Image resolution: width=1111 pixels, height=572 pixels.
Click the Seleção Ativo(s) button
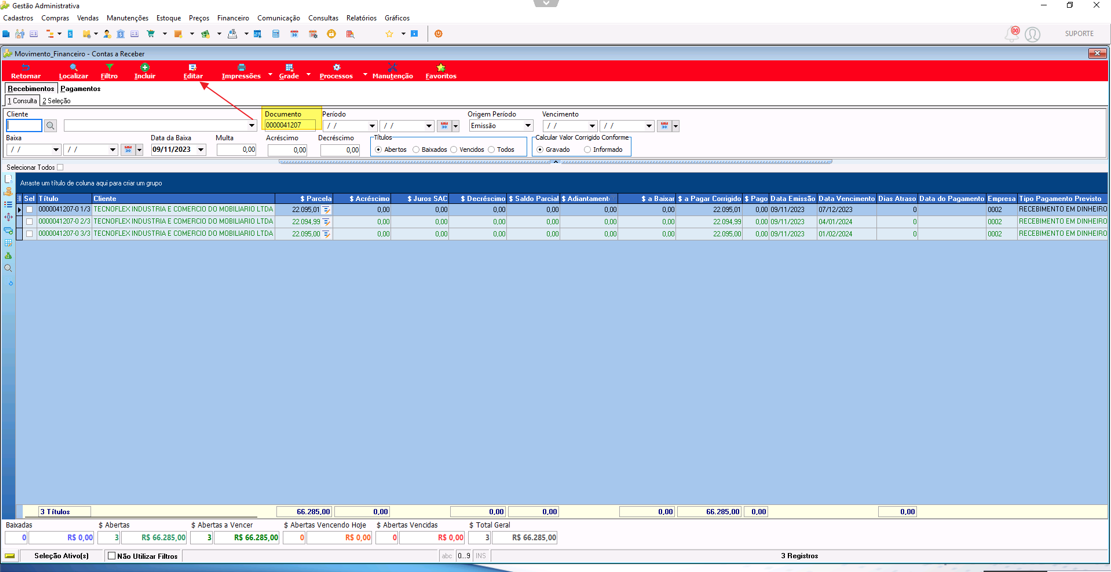(x=62, y=556)
